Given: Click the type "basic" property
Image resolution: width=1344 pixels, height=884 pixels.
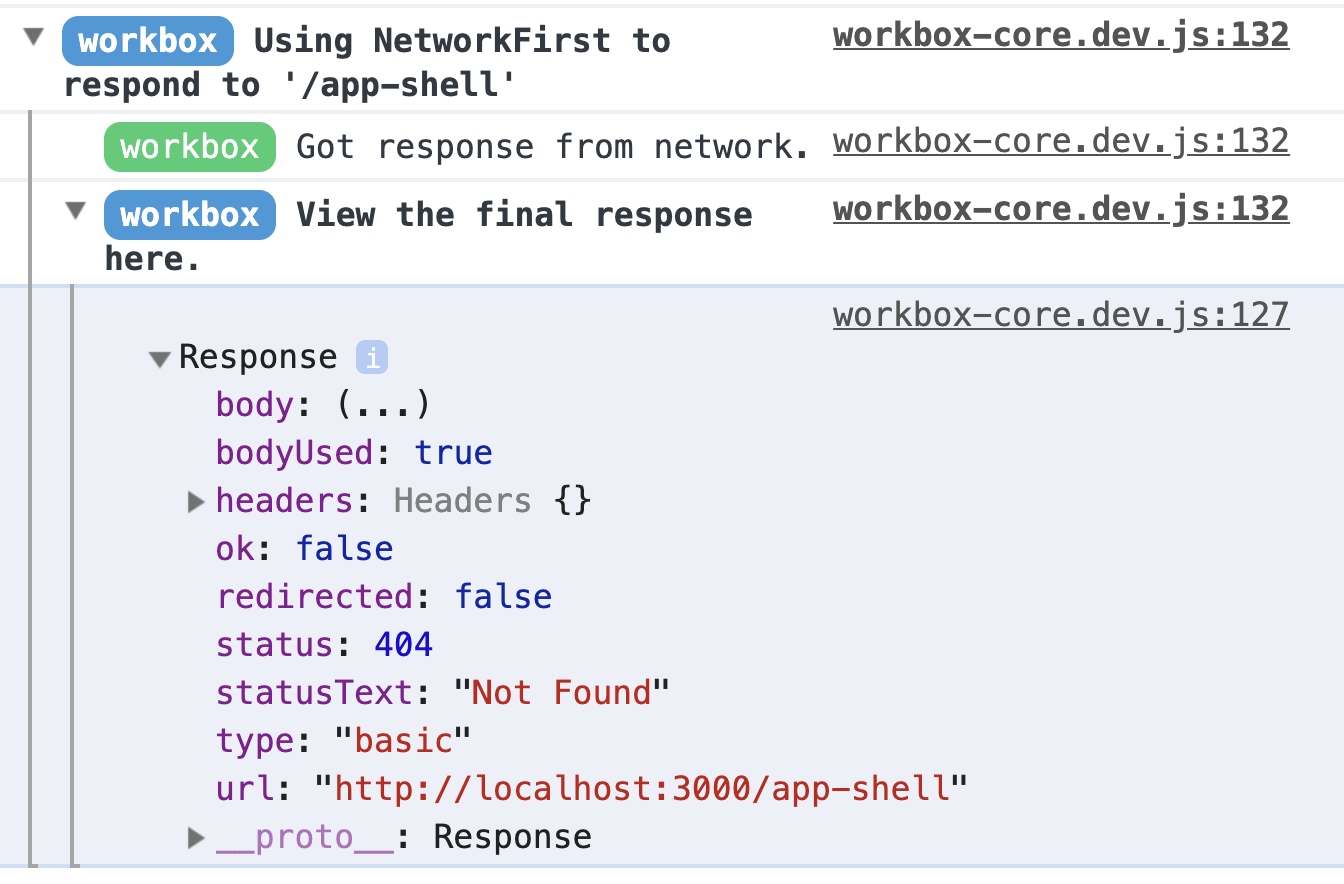Looking at the screenshot, I should tap(343, 740).
